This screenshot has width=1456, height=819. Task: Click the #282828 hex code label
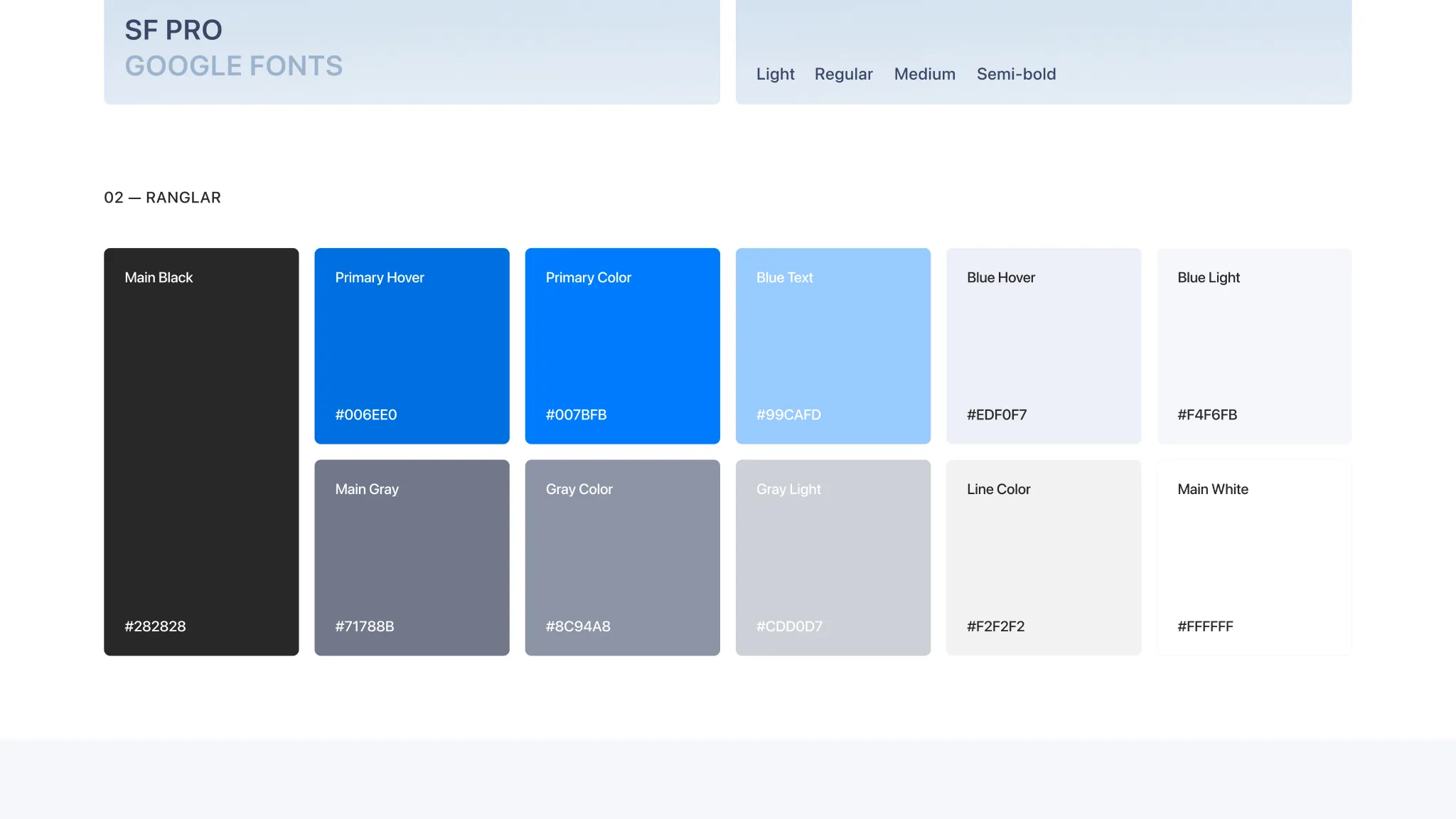[155, 626]
